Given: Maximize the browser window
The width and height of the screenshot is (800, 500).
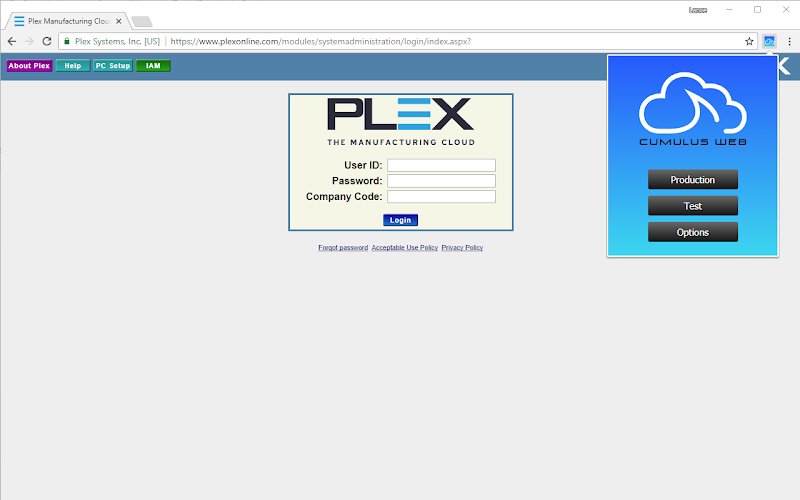Looking at the screenshot, I should point(758,10).
